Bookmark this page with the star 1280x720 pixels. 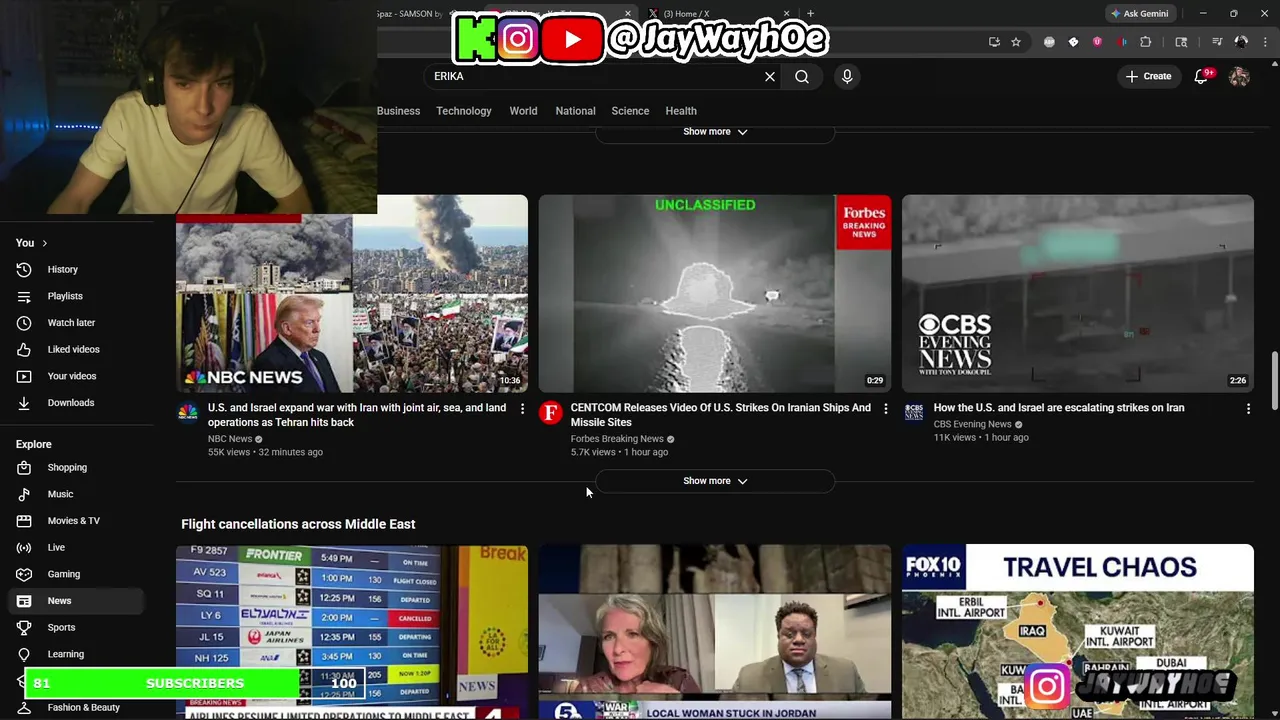1016,42
